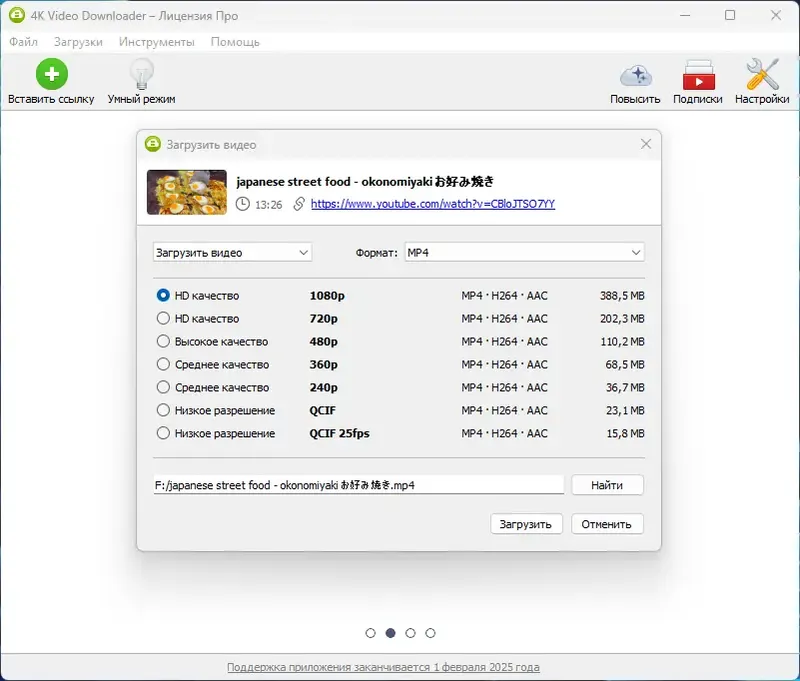The height and width of the screenshot is (681, 800).
Task: Click the support expiration notice link
Action: (x=383, y=667)
